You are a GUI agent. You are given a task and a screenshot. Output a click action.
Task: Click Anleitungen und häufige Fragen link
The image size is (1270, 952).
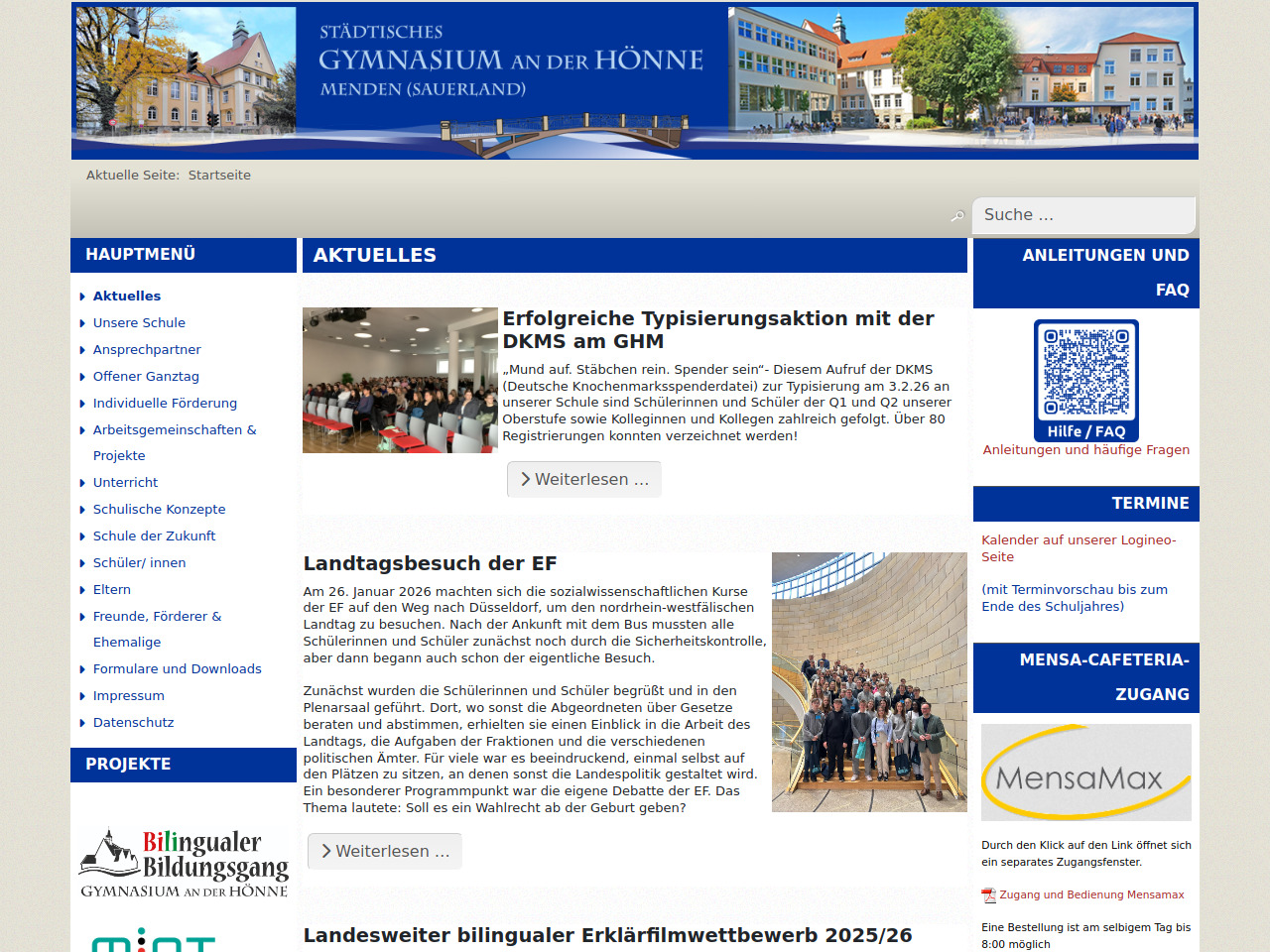pyautogui.click(x=1085, y=450)
